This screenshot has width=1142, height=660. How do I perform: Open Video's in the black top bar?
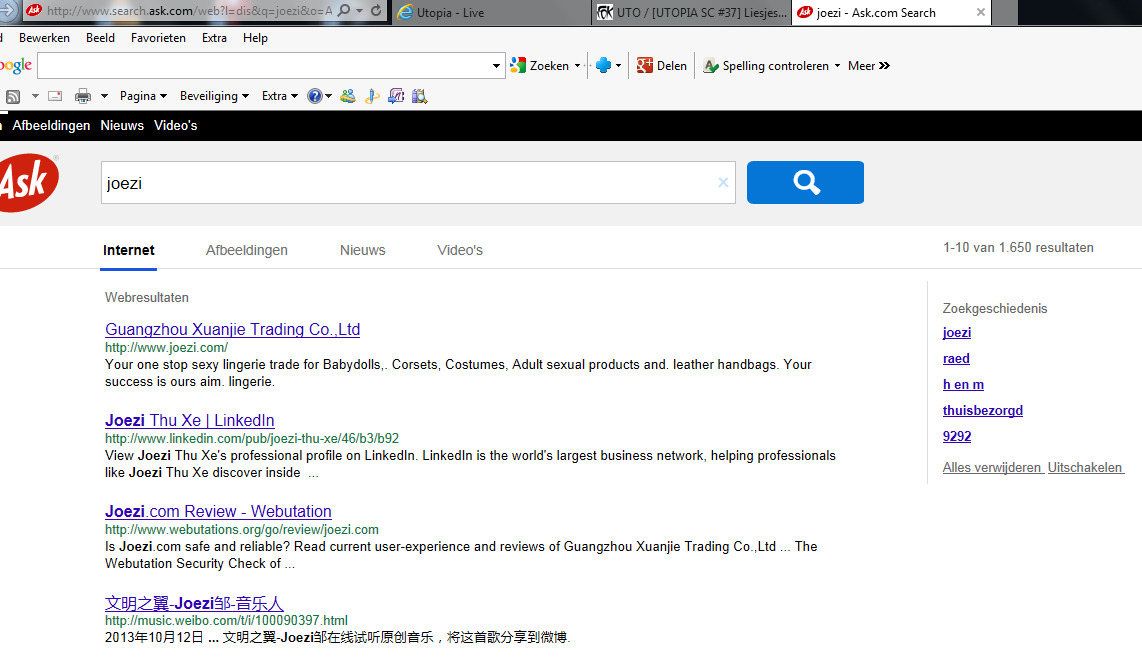[176, 125]
